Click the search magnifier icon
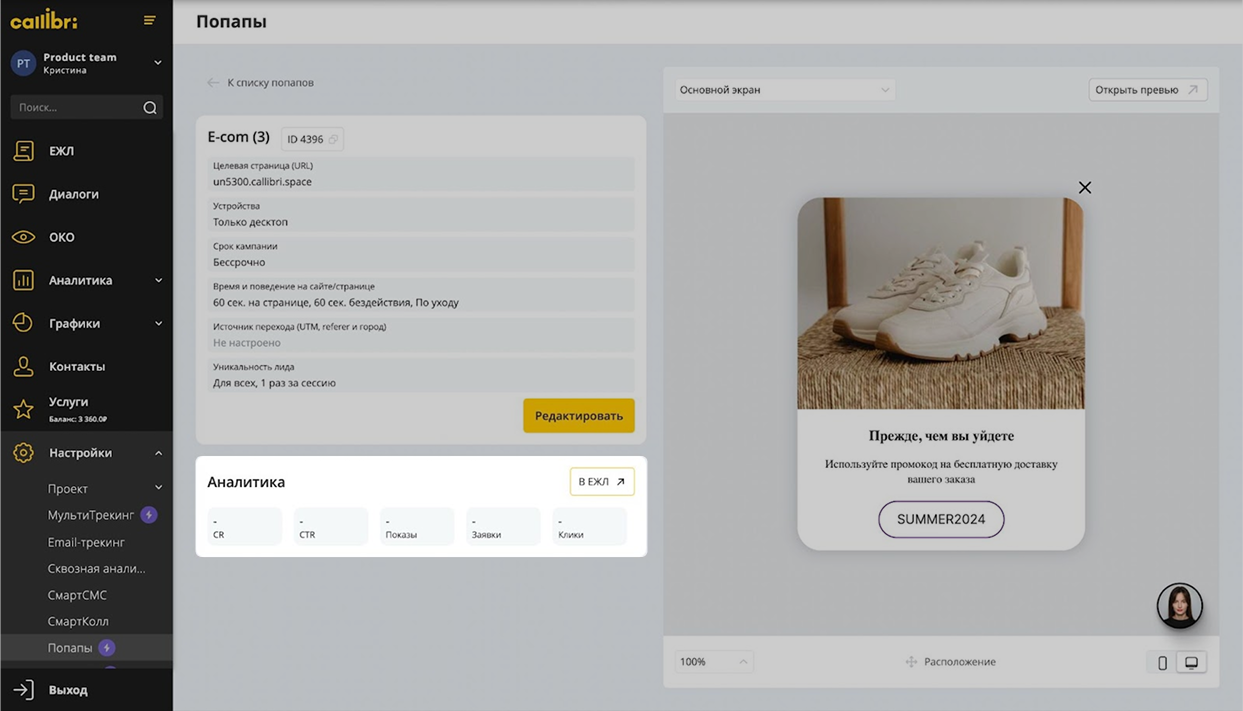This screenshot has width=1243, height=711. click(150, 108)
